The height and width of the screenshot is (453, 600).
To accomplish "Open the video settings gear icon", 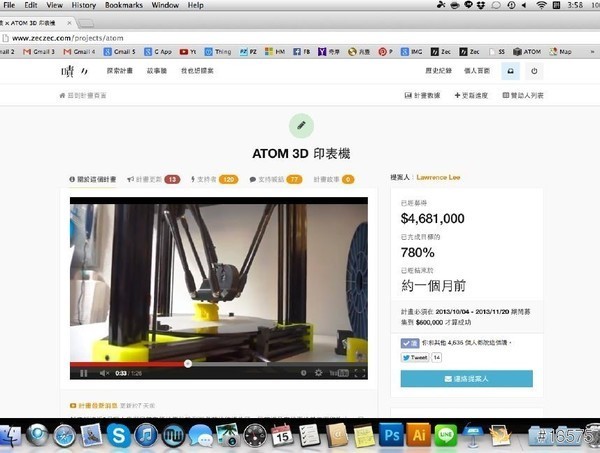I will 318,373.
